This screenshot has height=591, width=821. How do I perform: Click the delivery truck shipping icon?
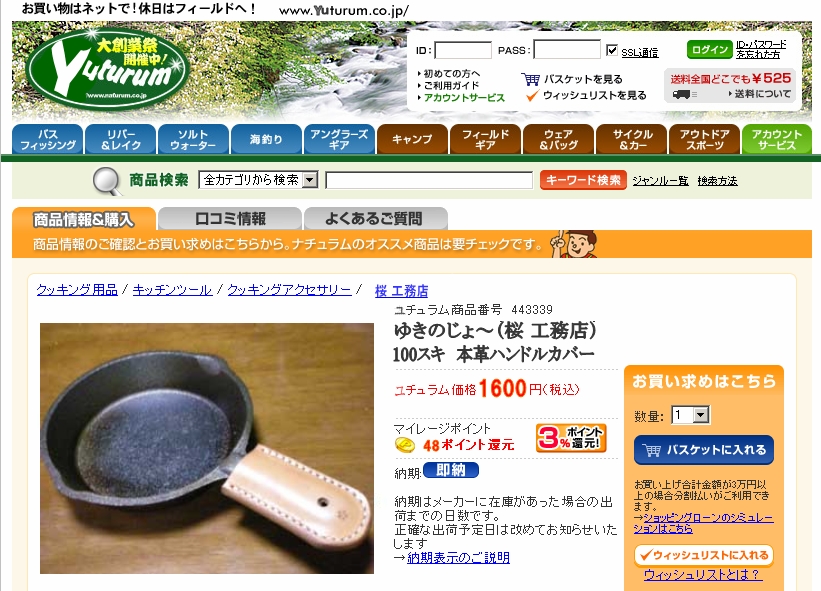(683, 94)
